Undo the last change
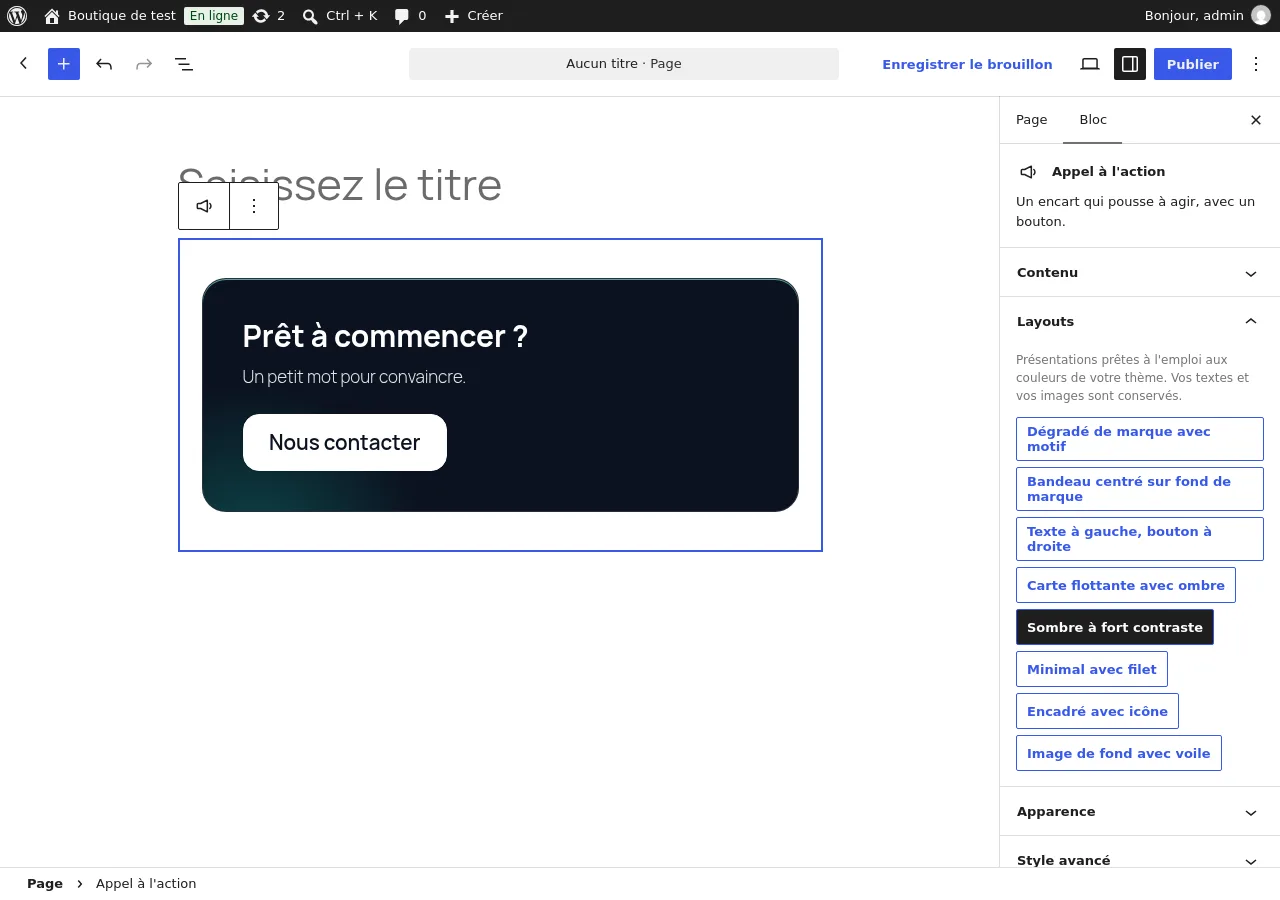 104,64
